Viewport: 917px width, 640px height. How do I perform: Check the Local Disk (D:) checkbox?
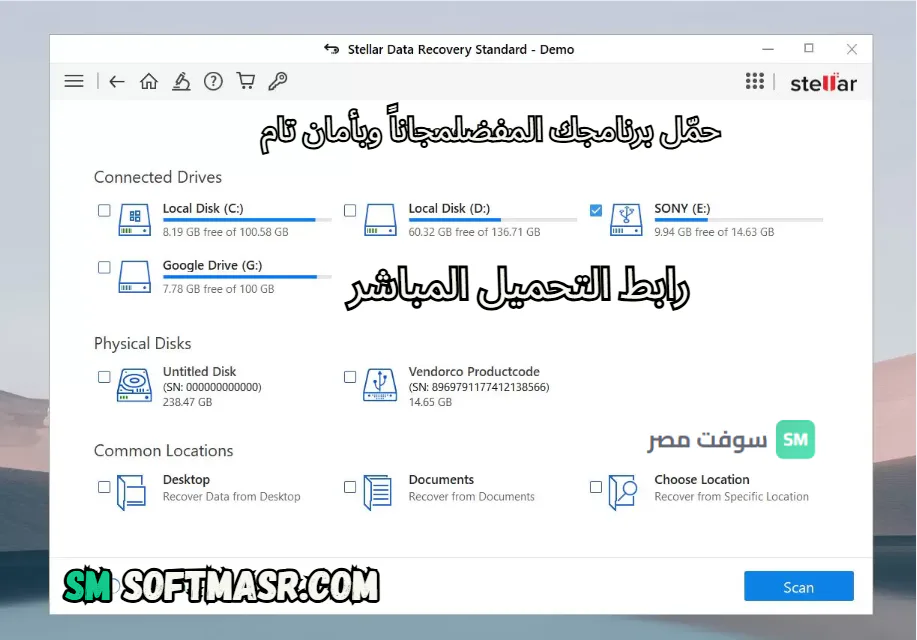pos(350,210)
